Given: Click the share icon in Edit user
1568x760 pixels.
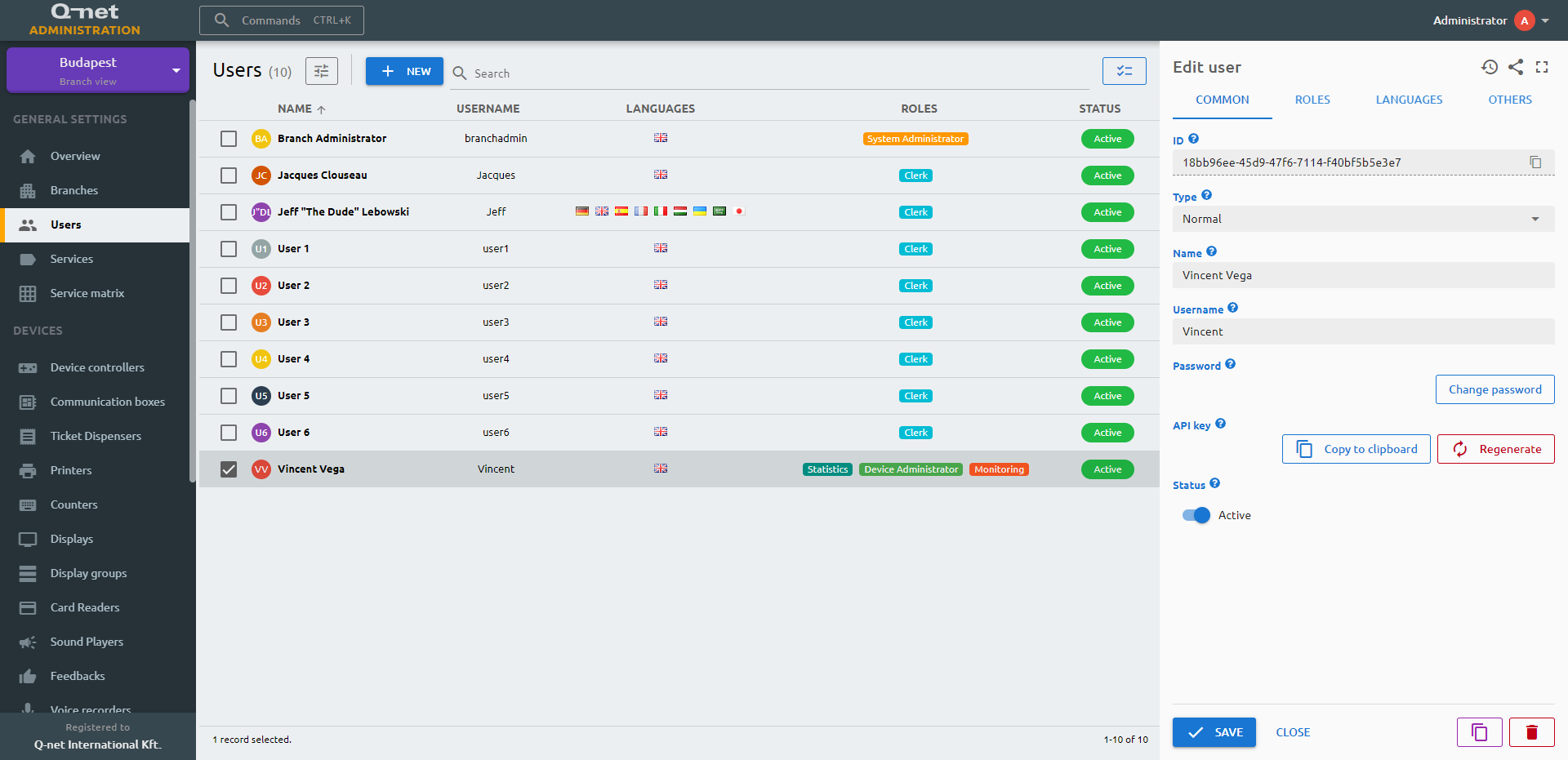Looking at the screenshot, I should click(1516, 67).
